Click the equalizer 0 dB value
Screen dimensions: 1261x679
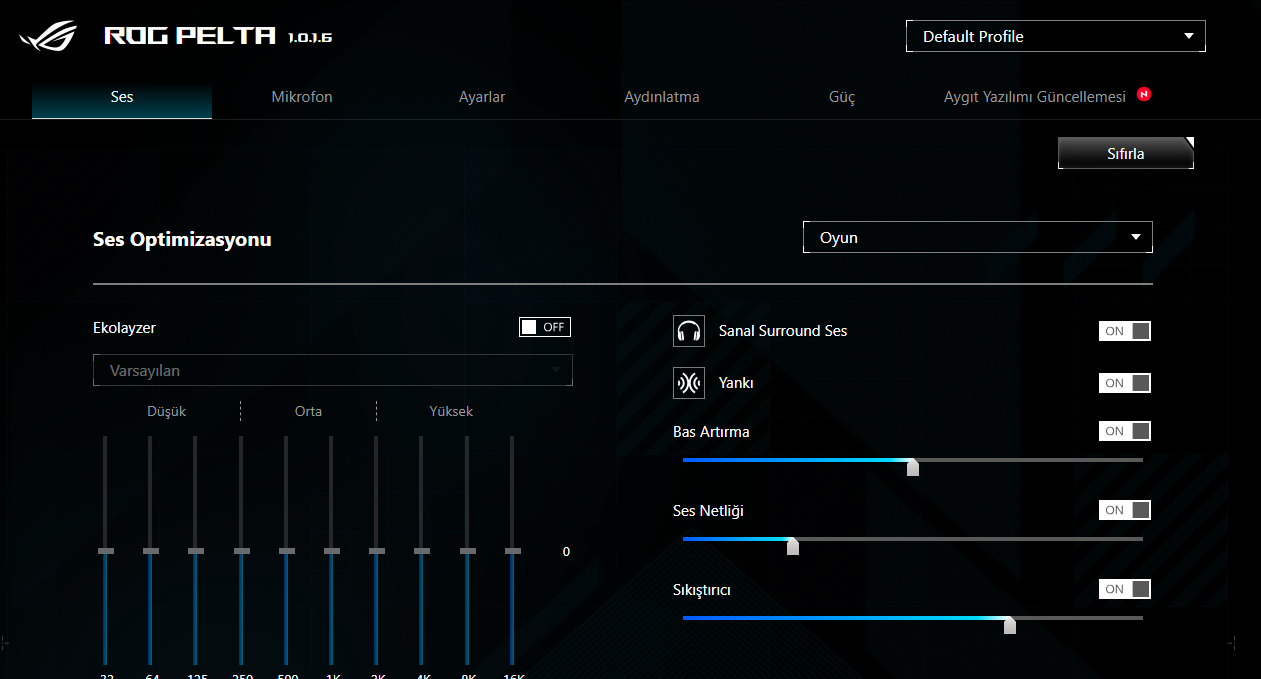(x=566, y=552)
